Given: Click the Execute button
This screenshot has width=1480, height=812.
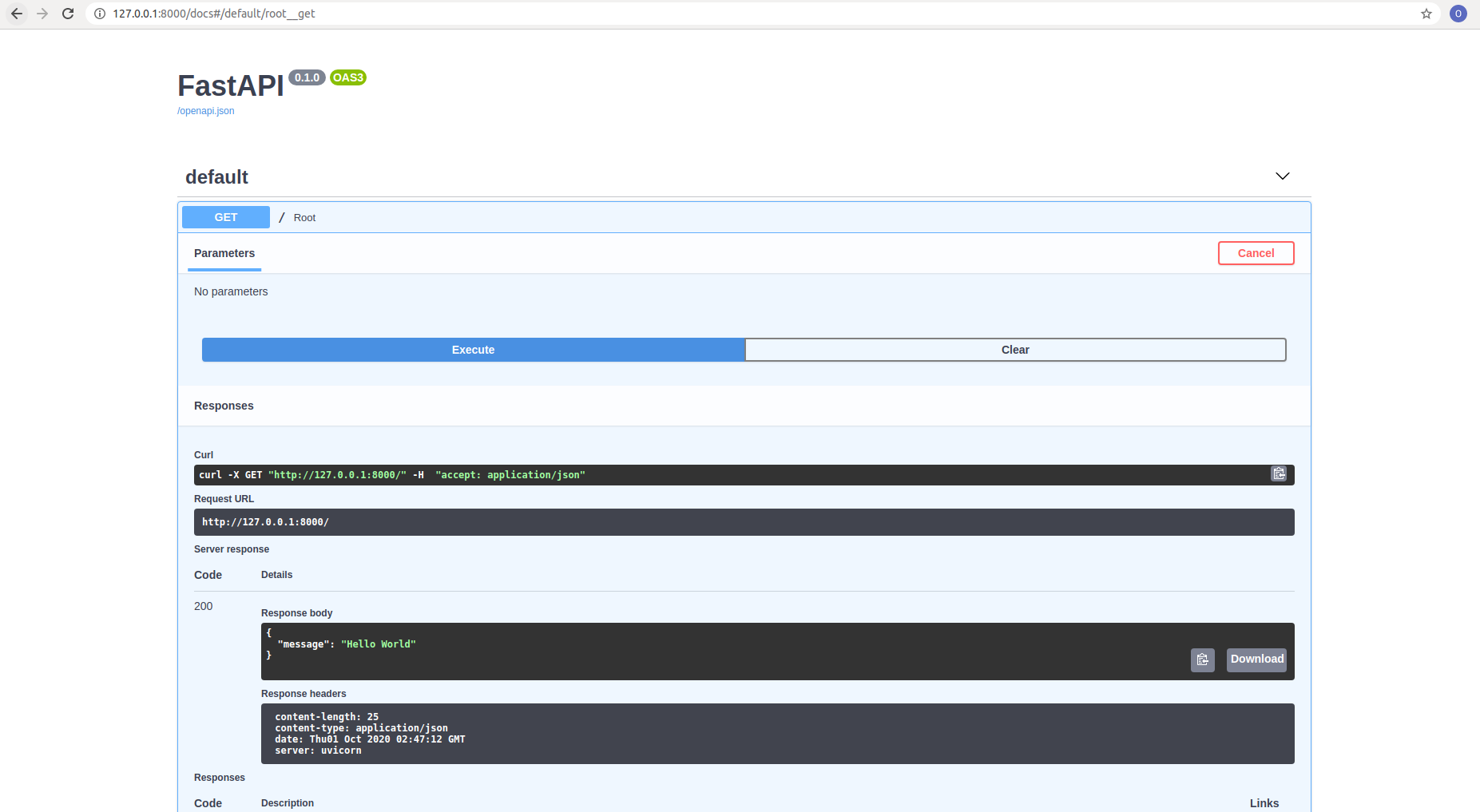Looking at the screenshot, I should click(473, 350).
